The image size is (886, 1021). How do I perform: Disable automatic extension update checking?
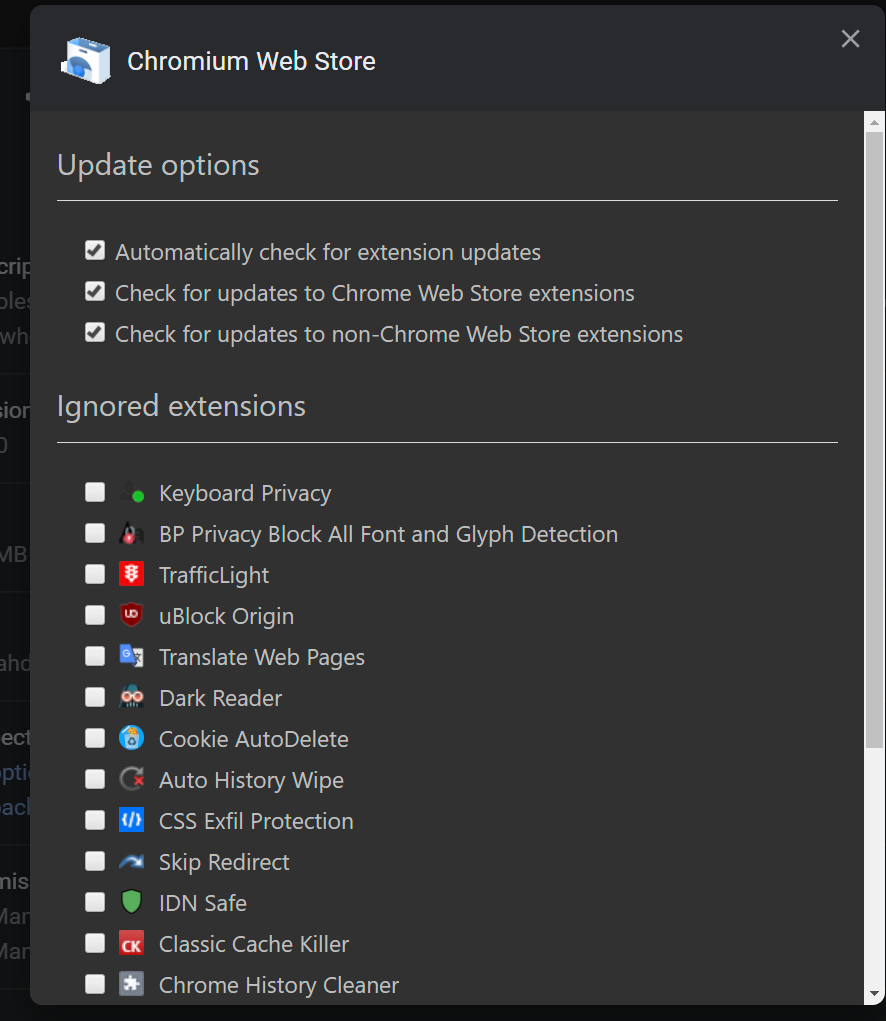95,251
